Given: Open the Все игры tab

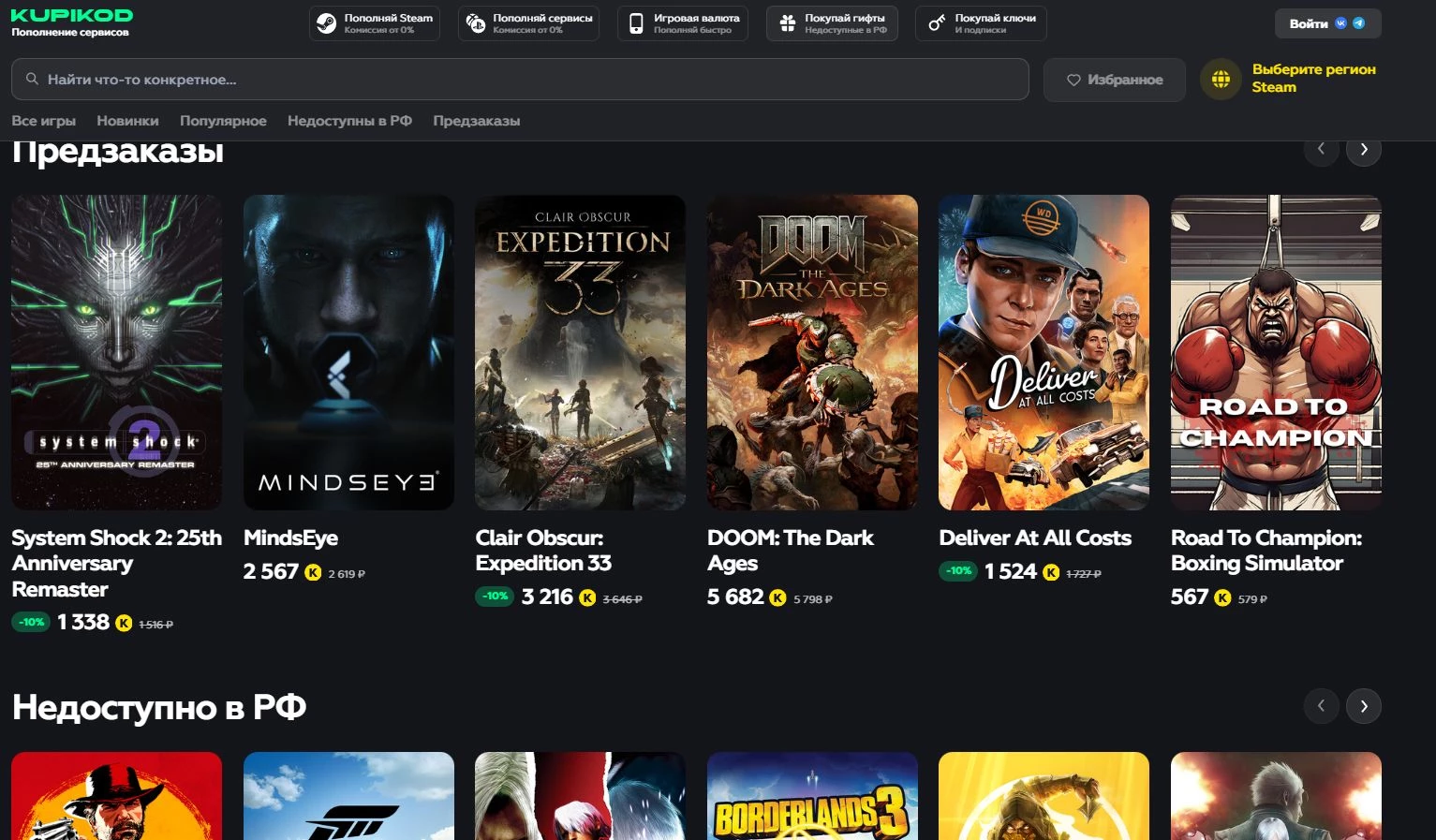Looking at the screenshot, I should [x=43, y=121].
